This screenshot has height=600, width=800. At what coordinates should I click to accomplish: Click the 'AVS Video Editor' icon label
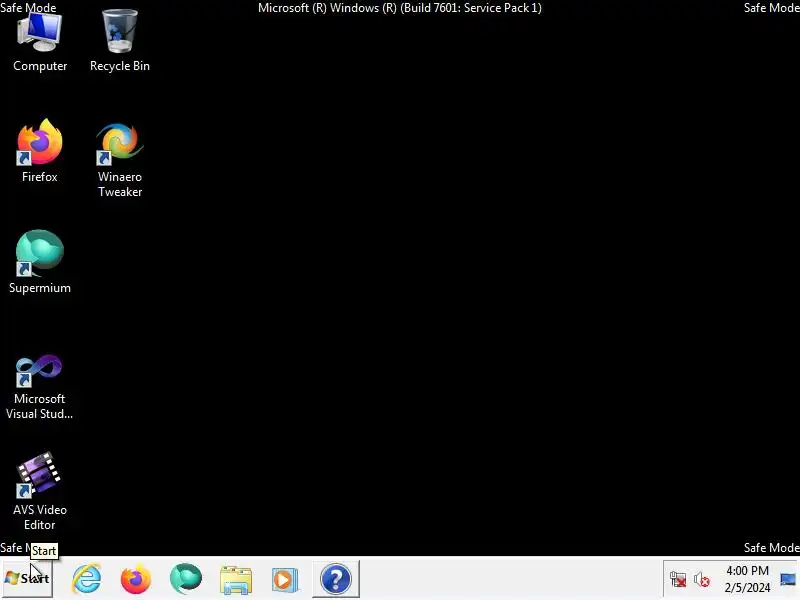point(40,517)
